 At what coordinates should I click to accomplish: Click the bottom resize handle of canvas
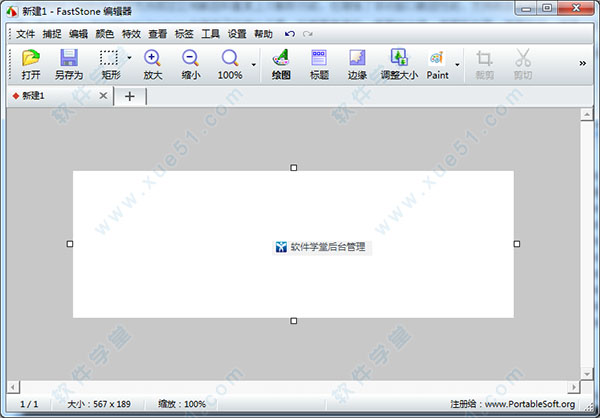293,321
